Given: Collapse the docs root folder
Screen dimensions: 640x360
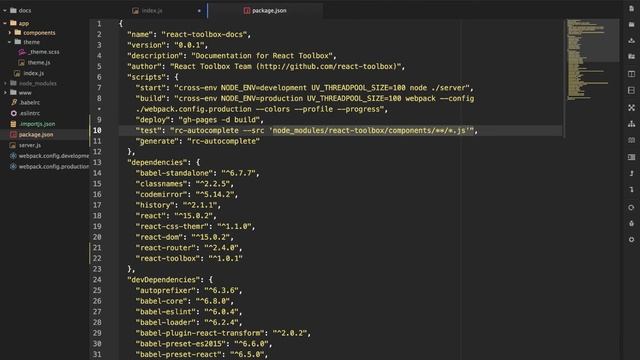Looking at the screenshot, I should (x=4, y=11).
